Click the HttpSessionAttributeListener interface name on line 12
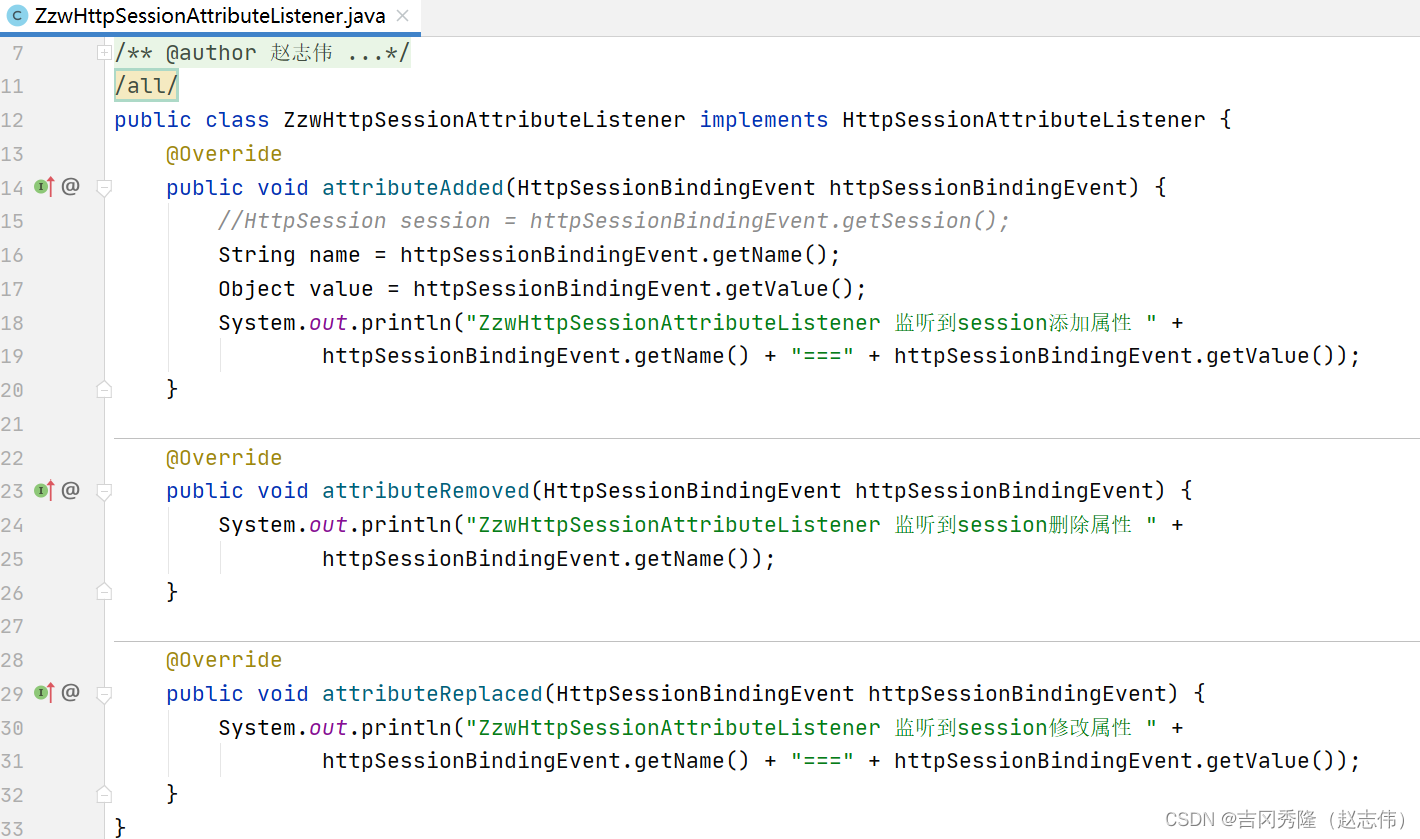 coord(1024,120)
